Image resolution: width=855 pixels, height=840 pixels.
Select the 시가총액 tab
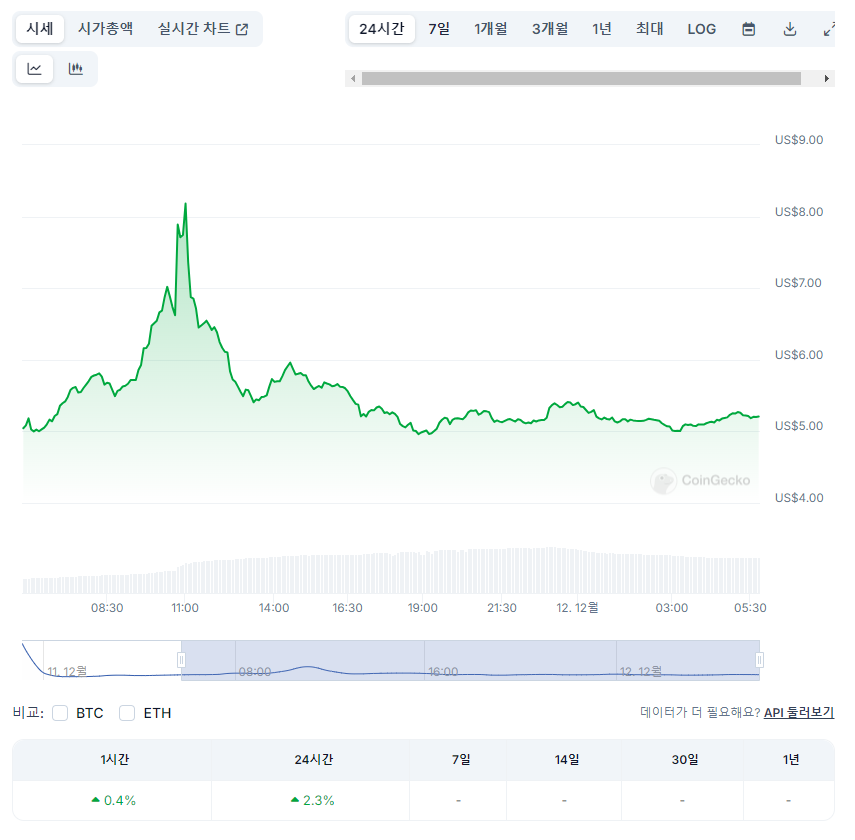coord(105,29)
